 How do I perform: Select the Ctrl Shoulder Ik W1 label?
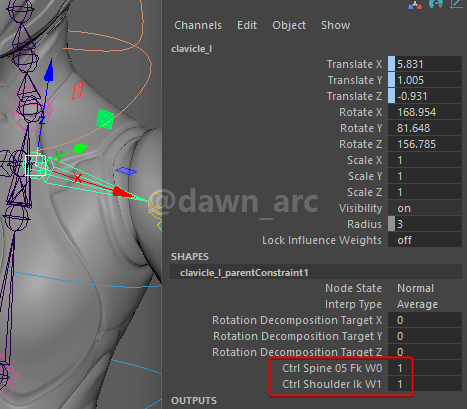pos(332,384)
